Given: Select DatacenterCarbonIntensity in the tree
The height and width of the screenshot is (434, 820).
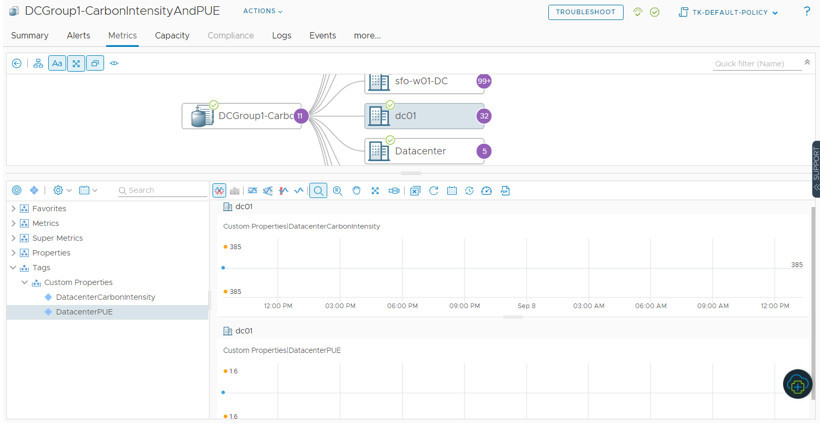Looking at the screenshot, I should tap(105, 297).
